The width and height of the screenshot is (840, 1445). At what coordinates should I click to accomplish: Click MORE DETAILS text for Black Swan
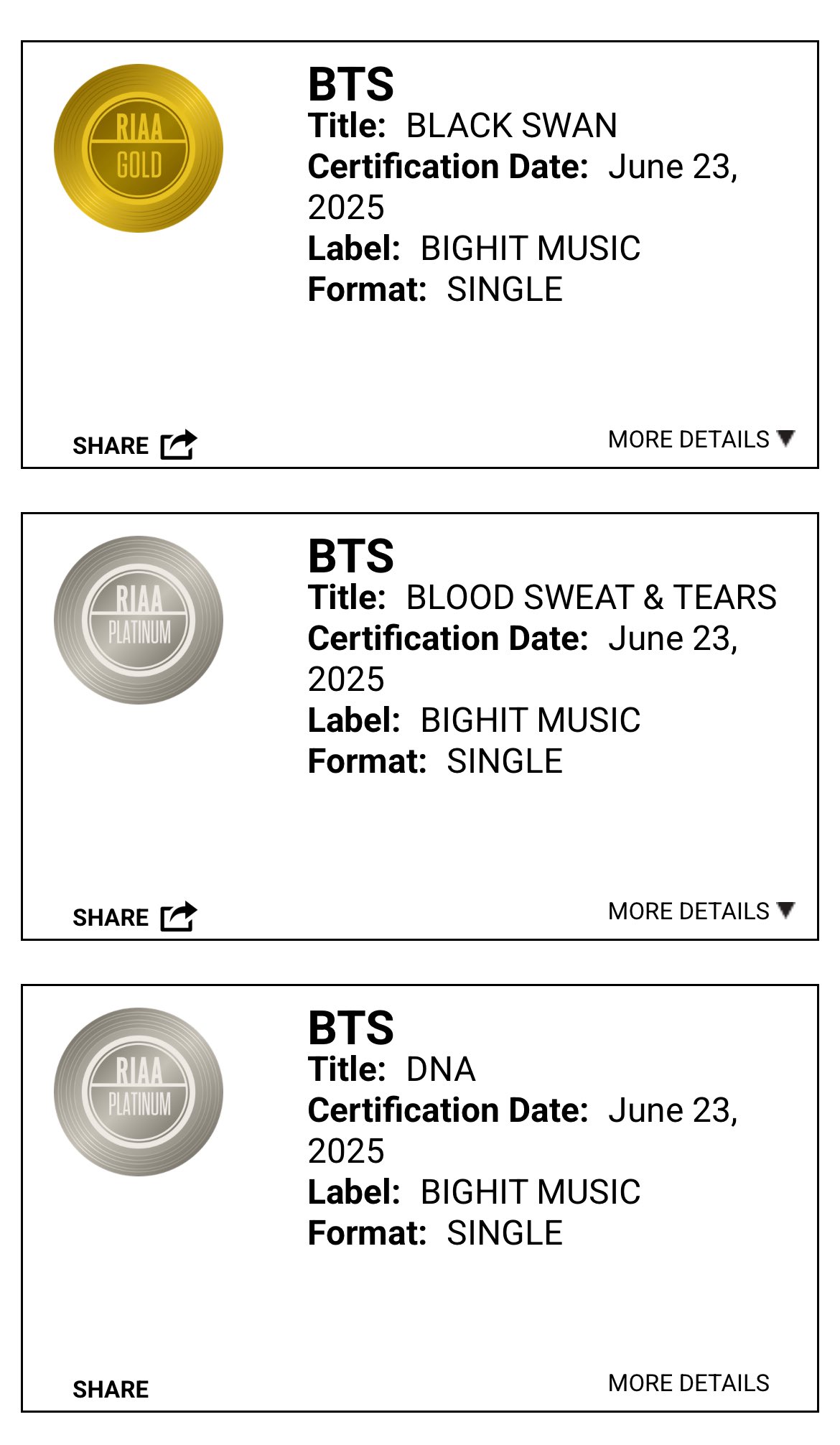[689, 439]
